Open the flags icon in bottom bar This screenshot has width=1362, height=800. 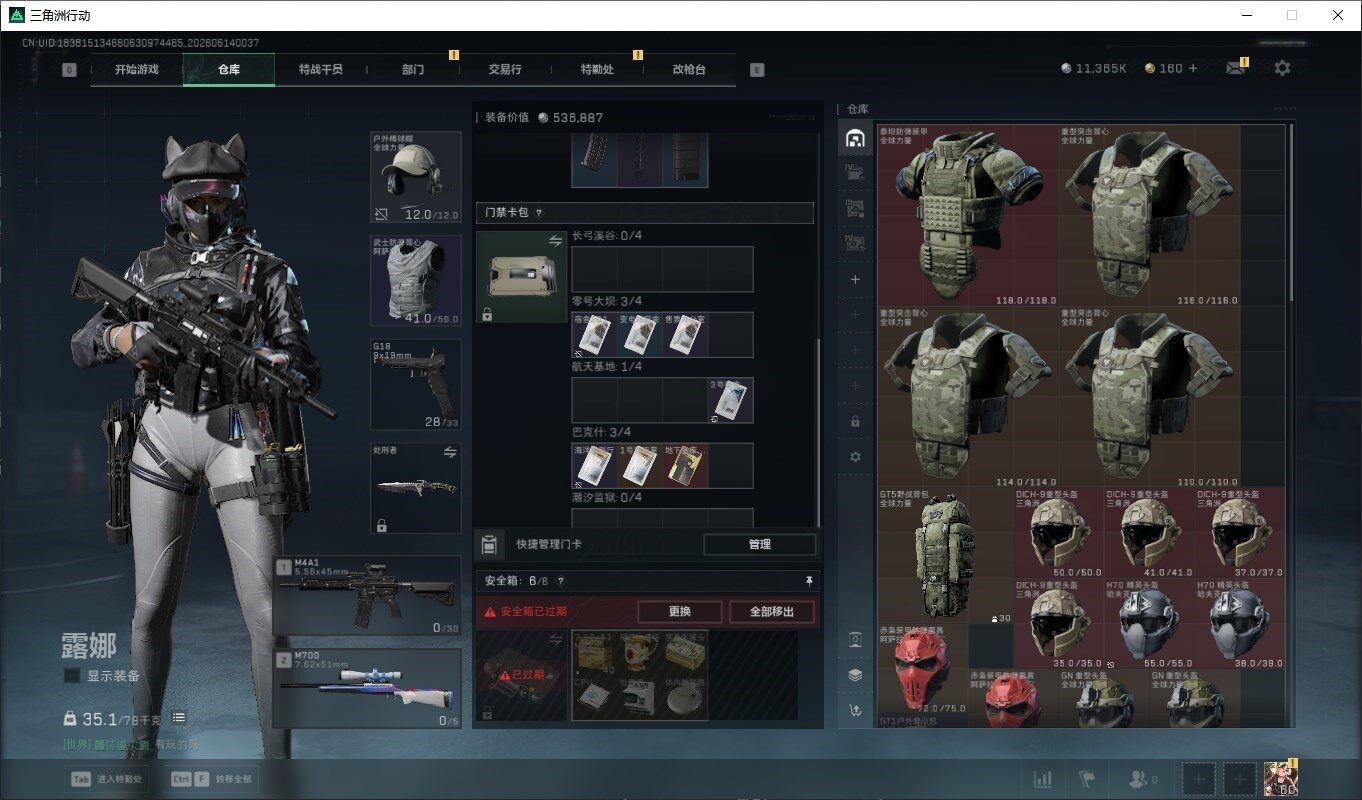[x=1087, y=778]
